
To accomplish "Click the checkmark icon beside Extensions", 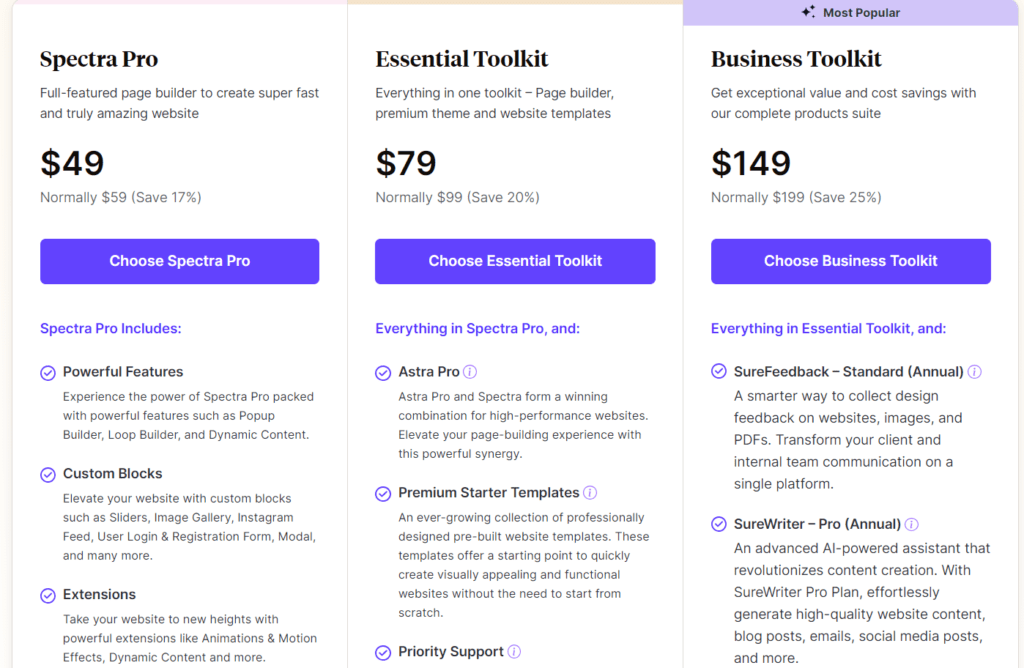I will click(x=47, y=595).
